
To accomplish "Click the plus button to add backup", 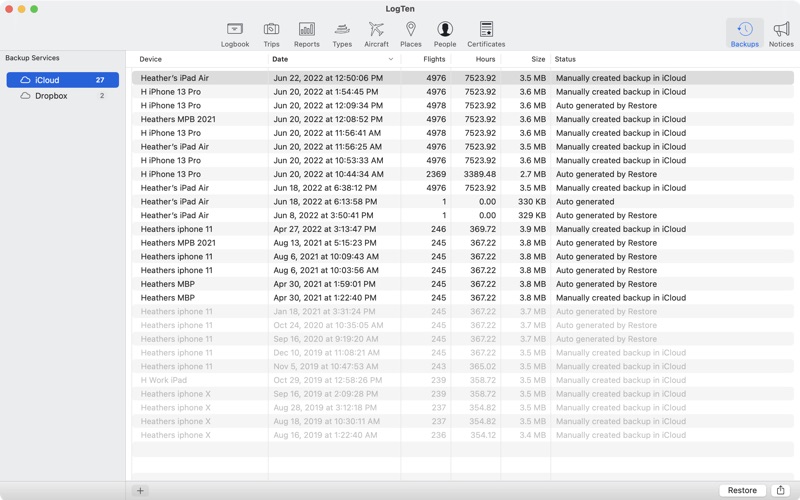I will 140,490.
